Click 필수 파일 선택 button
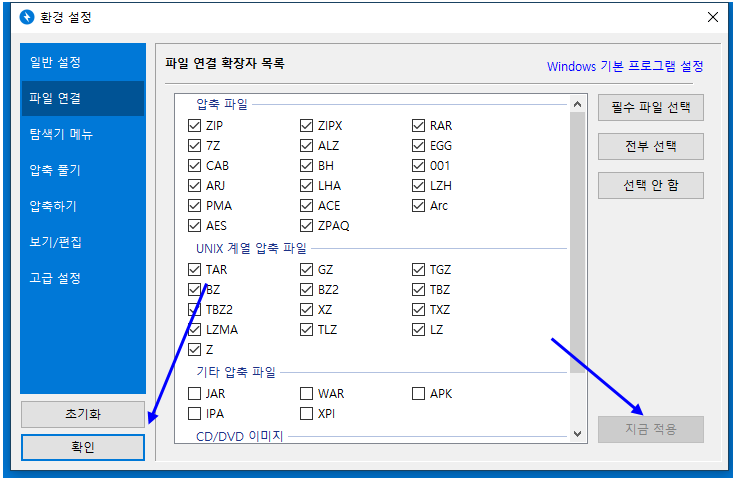This screenshot has width=733, height=479. 651,107
